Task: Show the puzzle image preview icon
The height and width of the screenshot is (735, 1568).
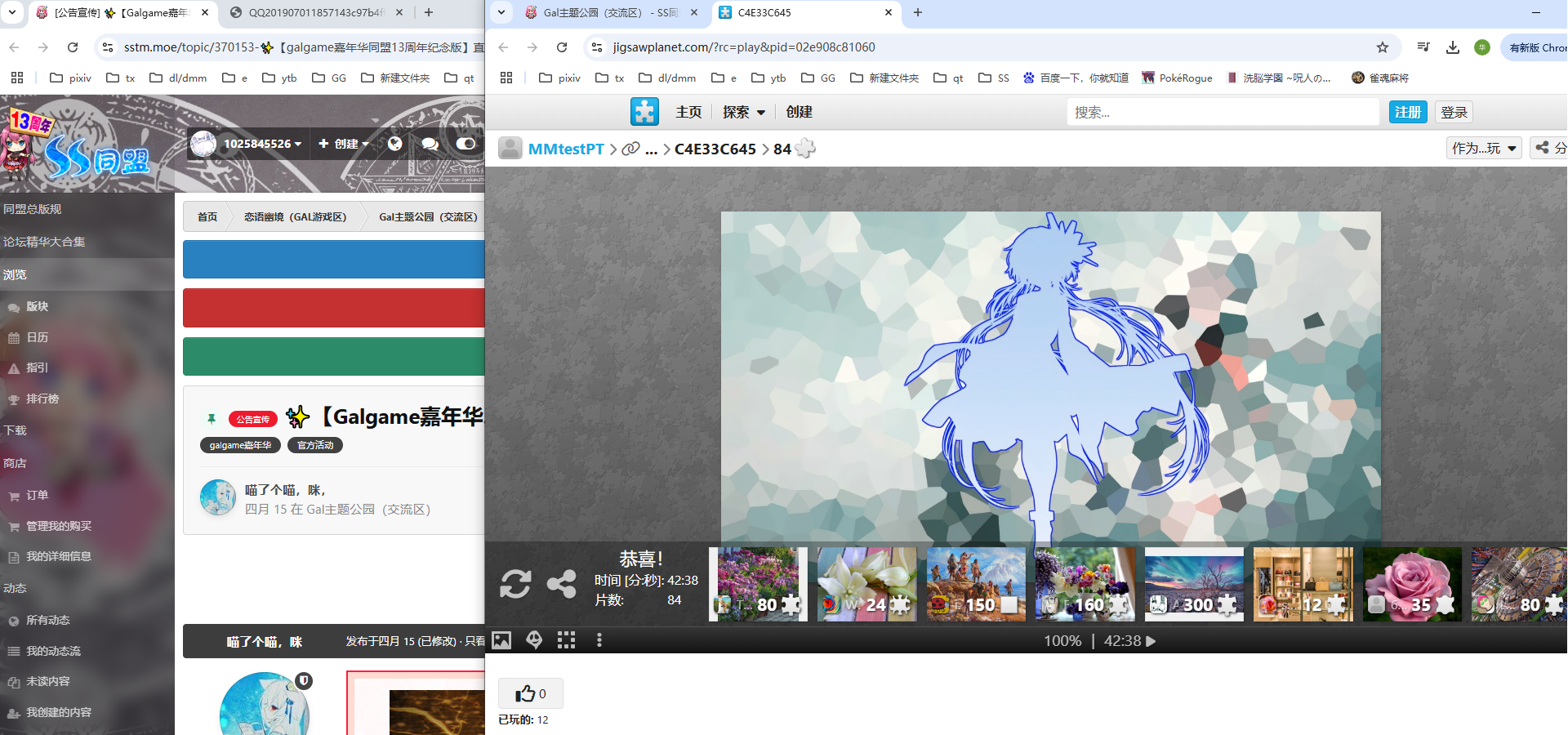Action: [501, 640]
